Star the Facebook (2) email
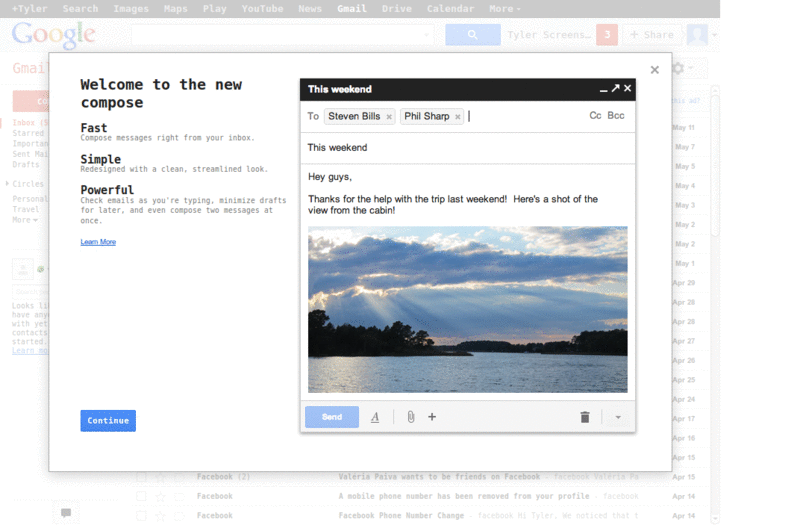 pos(160,477)
